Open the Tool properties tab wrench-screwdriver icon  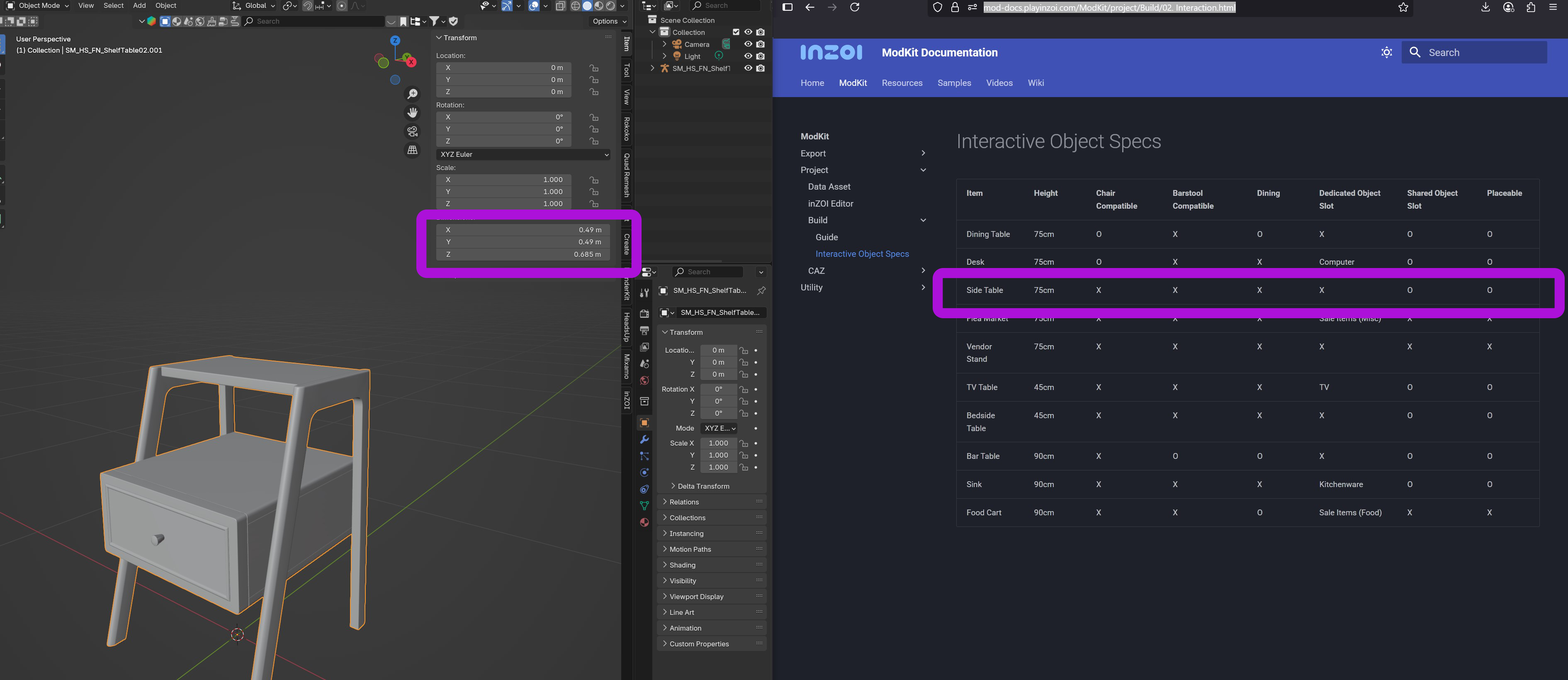point(644,293)
